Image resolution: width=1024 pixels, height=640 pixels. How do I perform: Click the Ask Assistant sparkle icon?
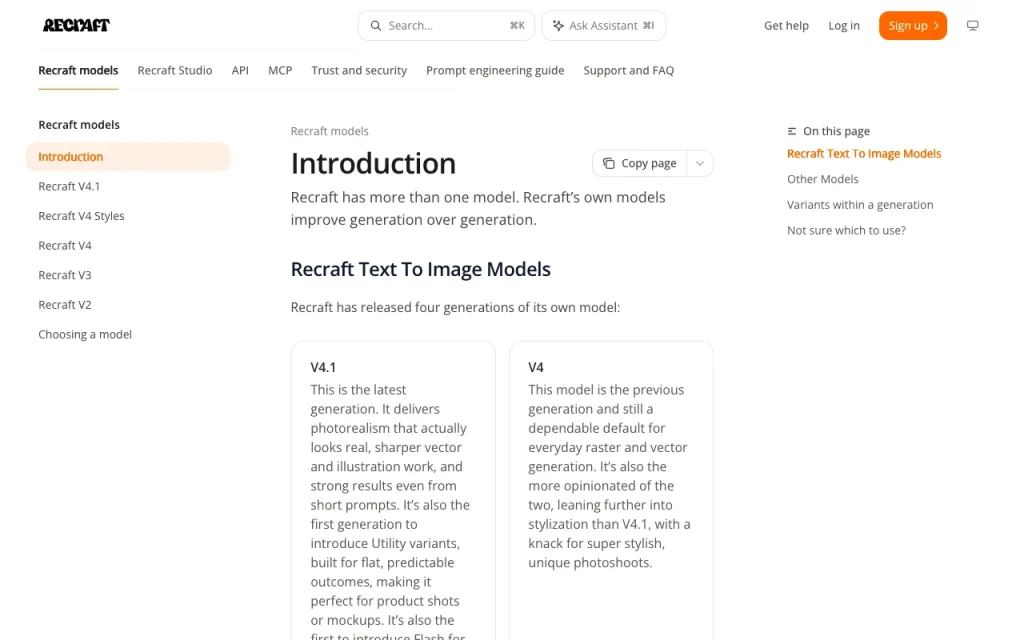point(558,25)
